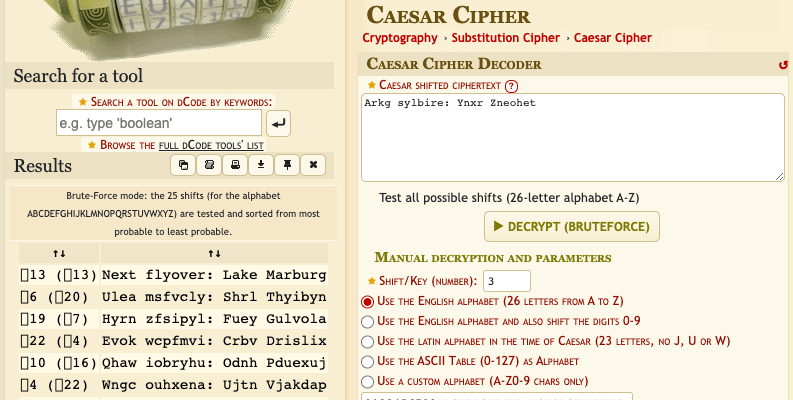Image resolution: width=793 pixels, height=400 pixels.
Task: Select 'Use the ASCII Table (0-127)' option
Action: tap(368, 362)
